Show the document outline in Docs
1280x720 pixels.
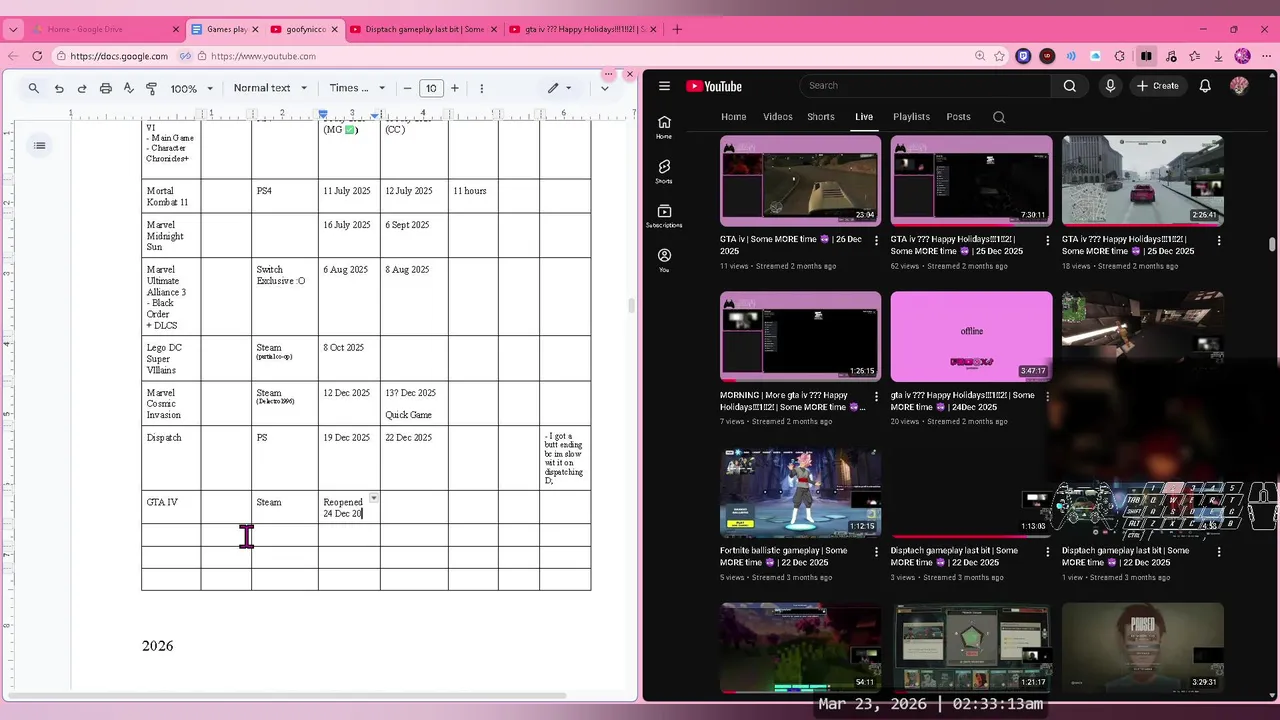[x=39, y=146]
